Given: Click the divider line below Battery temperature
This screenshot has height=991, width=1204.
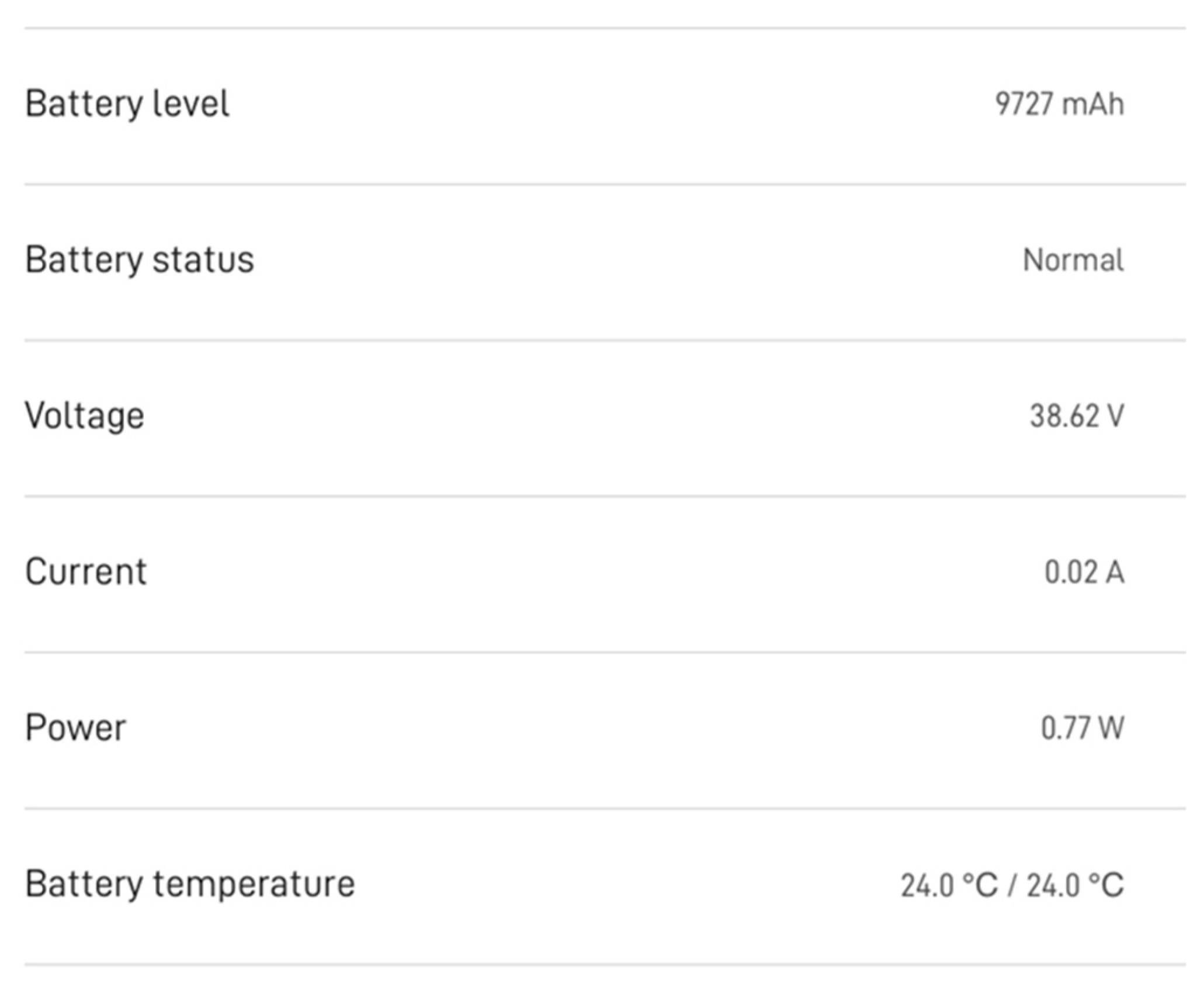Looking at the screenshot, I should coord(605,964).
